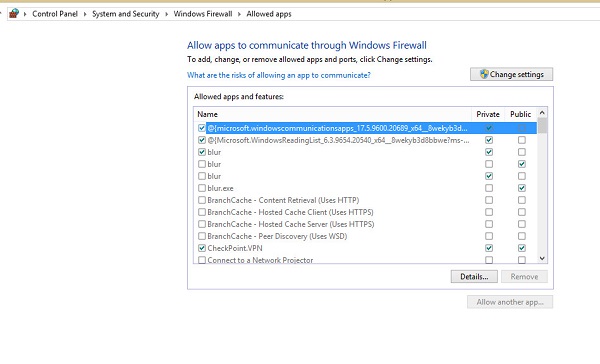Check Public for Hosted Cache Server
Screen dimensions: 600x364
(x=522, y=224)
